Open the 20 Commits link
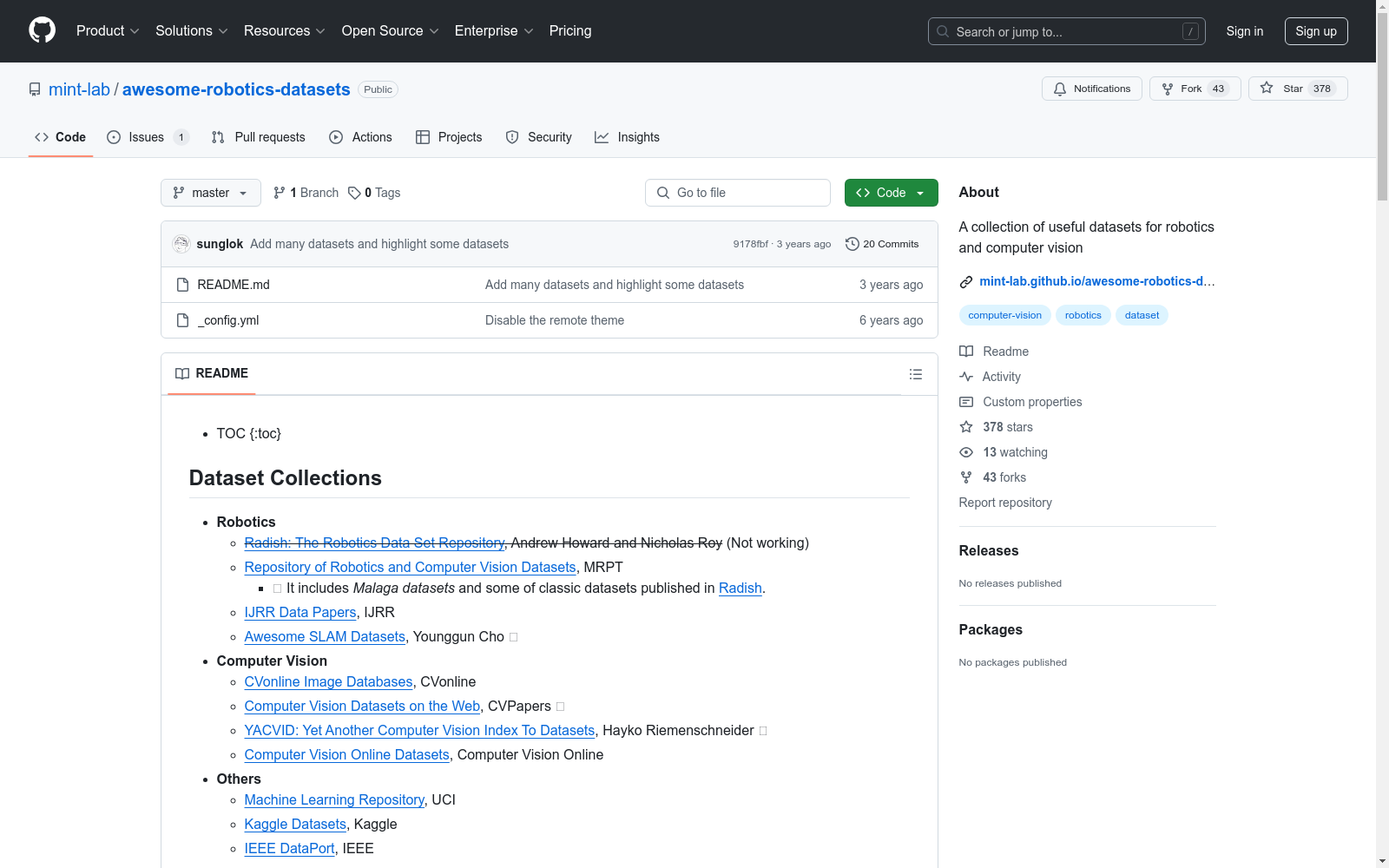The height and width of the screenshot is (868, 1389). (882, 244)
